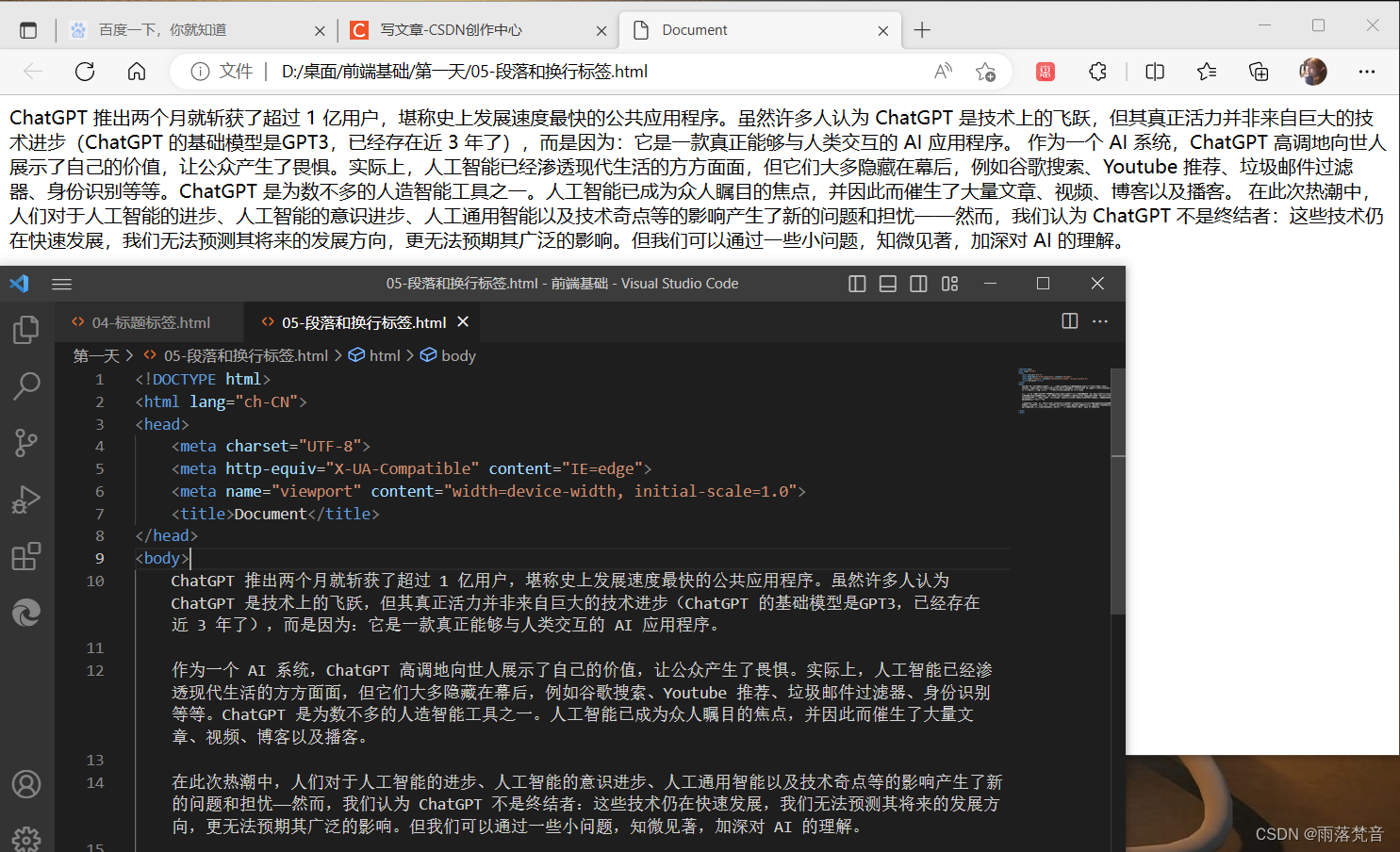Open Accounts menu in VS Code
The image size is (1400, 852).
26,784
